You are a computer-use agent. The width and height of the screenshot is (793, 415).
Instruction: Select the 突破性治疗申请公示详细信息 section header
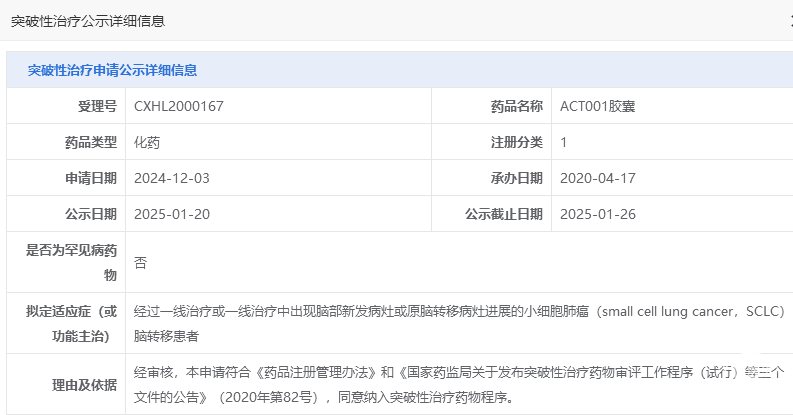(x=112, y=70)
